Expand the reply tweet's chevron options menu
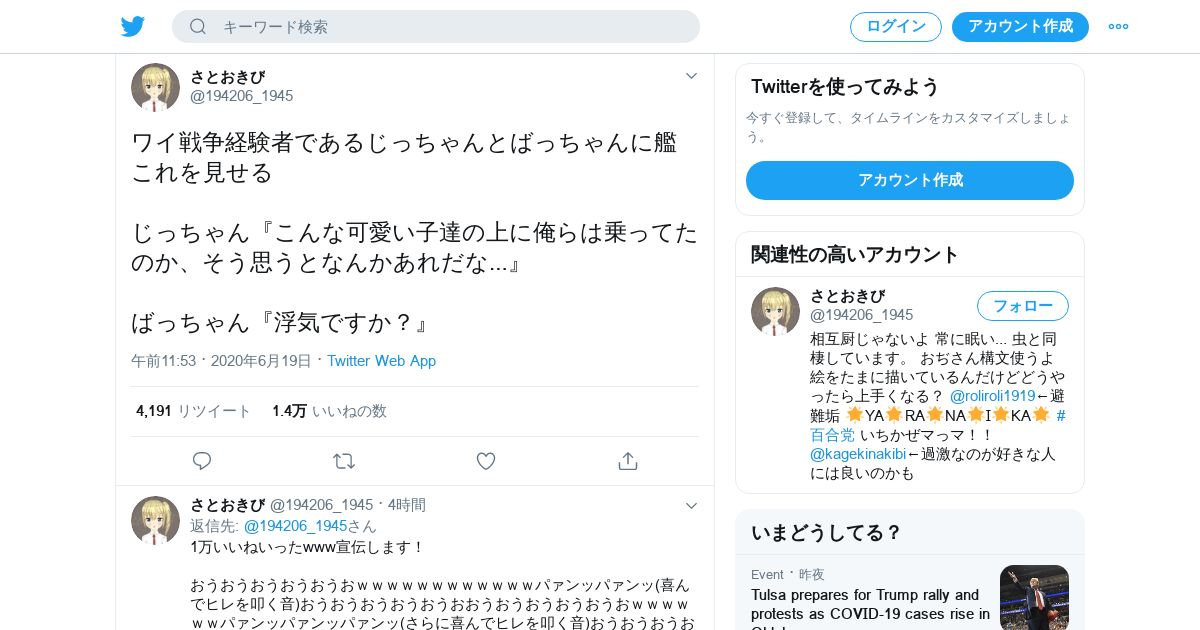This screenshot has width=1200, height=630. pyautogui.click(x=691, y=506)
